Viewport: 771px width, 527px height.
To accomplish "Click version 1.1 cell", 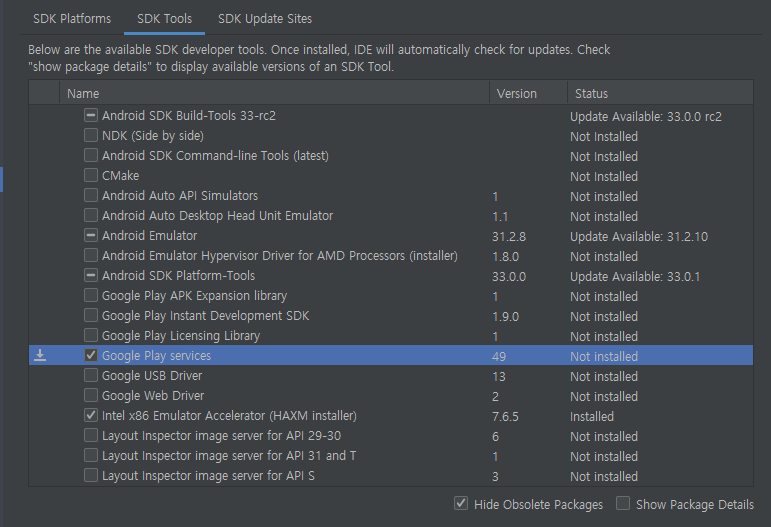I will click(x=500, y=216).
